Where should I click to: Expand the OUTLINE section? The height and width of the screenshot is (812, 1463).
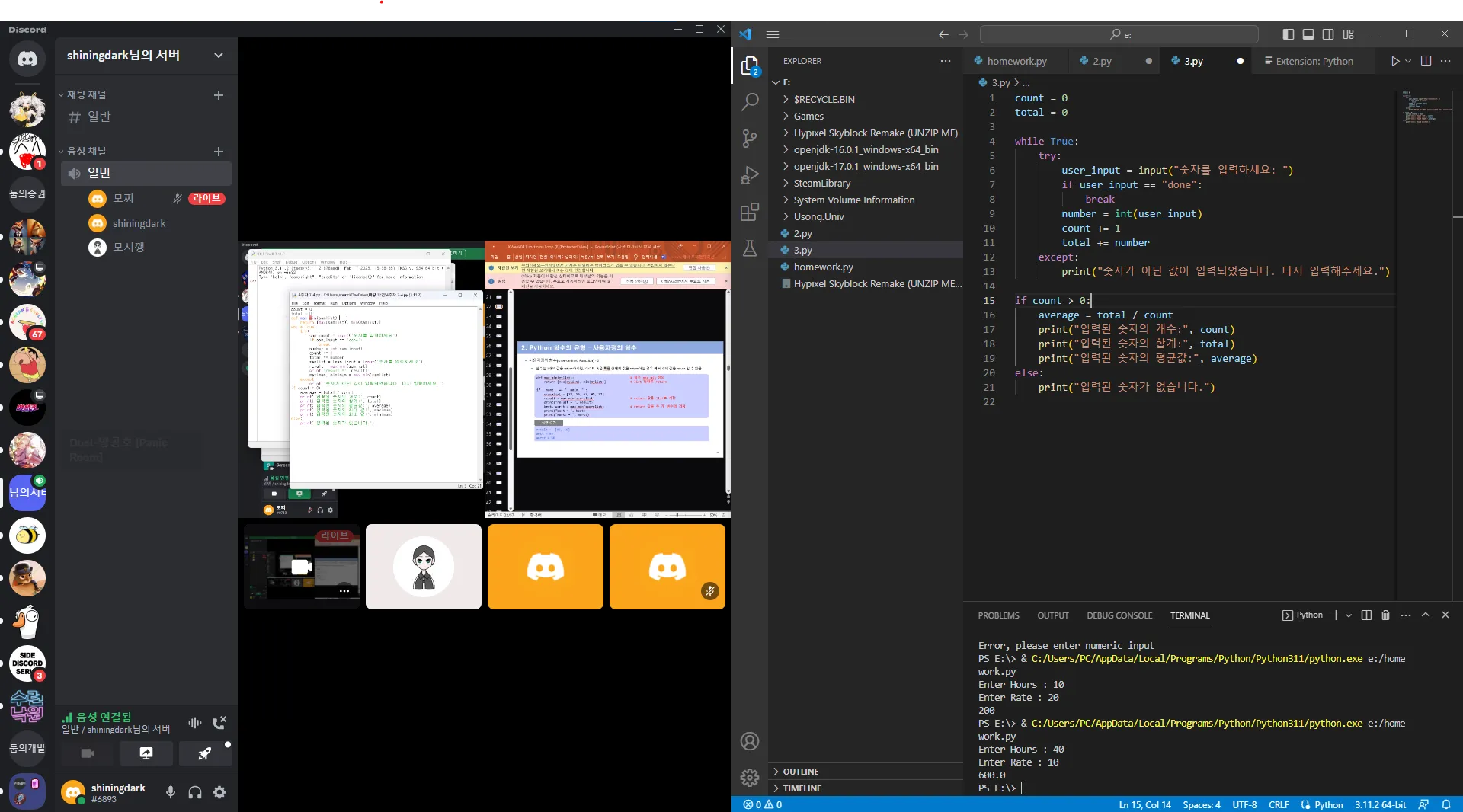coord(800,772)
